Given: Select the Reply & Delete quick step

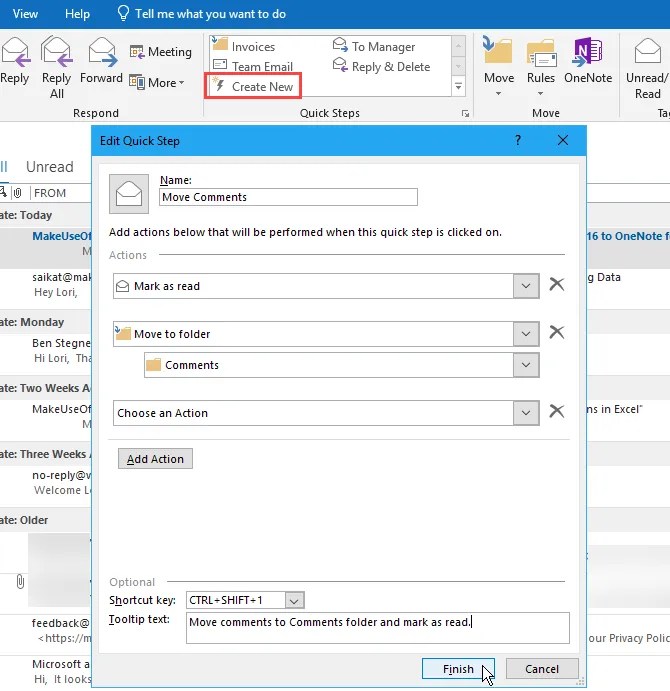Looking at the screenshot, I should pos(381,66).
